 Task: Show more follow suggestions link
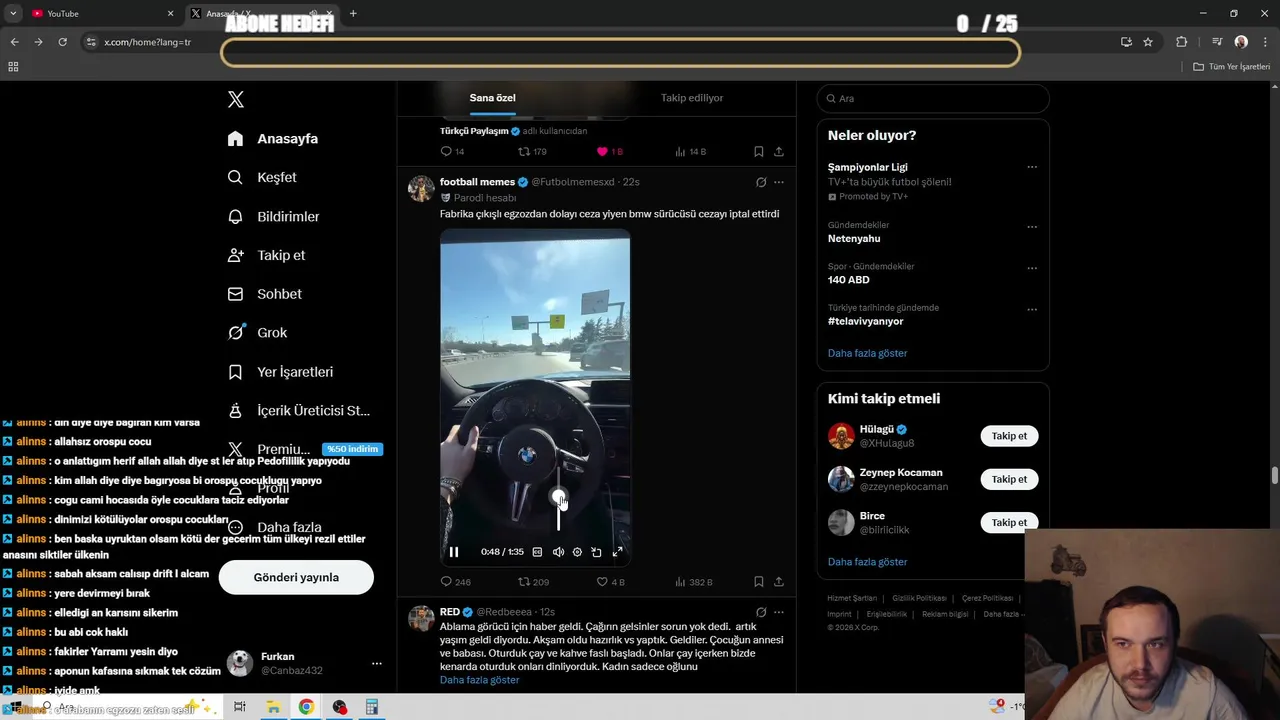click(x=867, y=562)
